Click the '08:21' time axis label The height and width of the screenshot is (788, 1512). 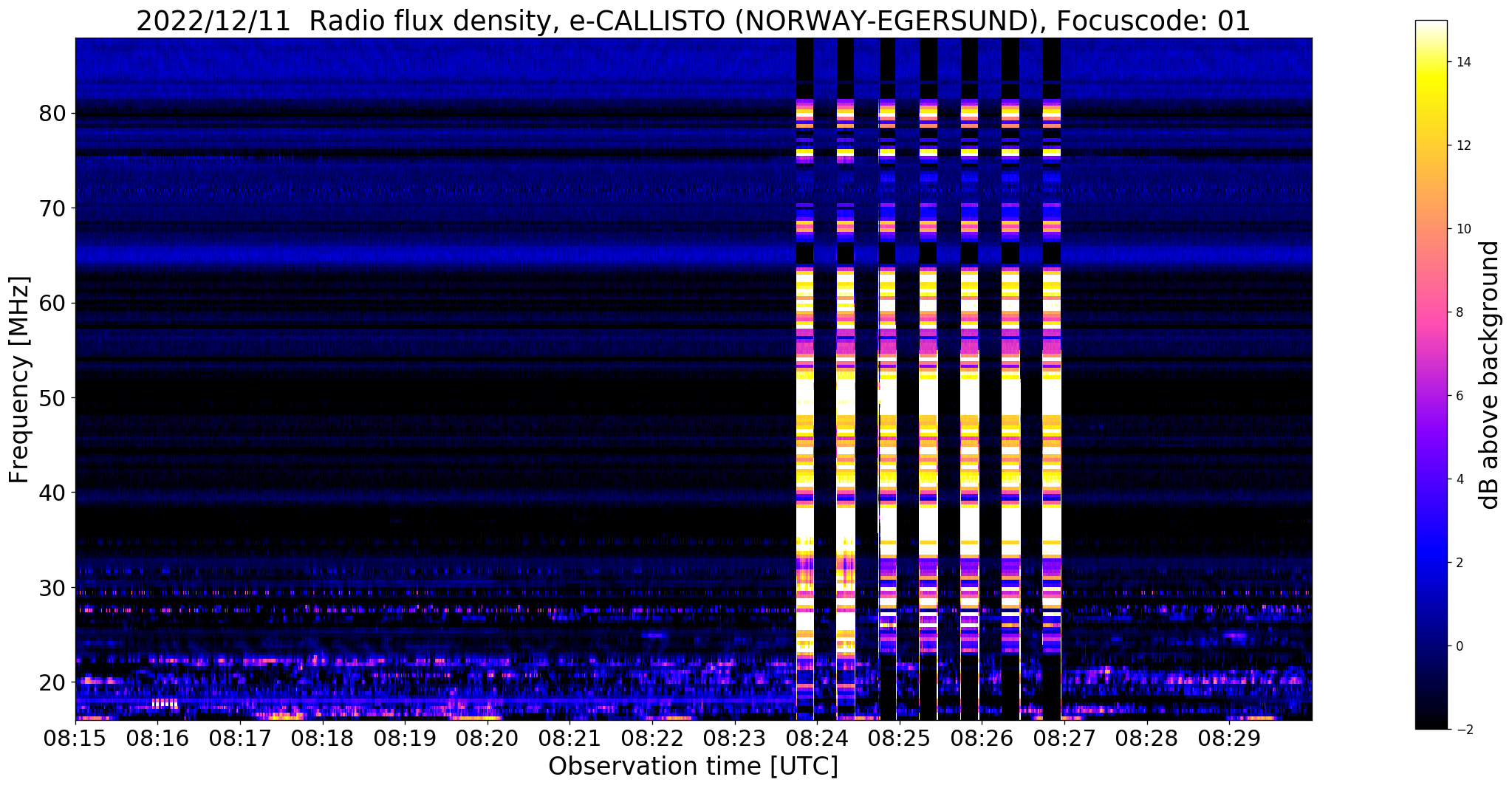point(569,739)
